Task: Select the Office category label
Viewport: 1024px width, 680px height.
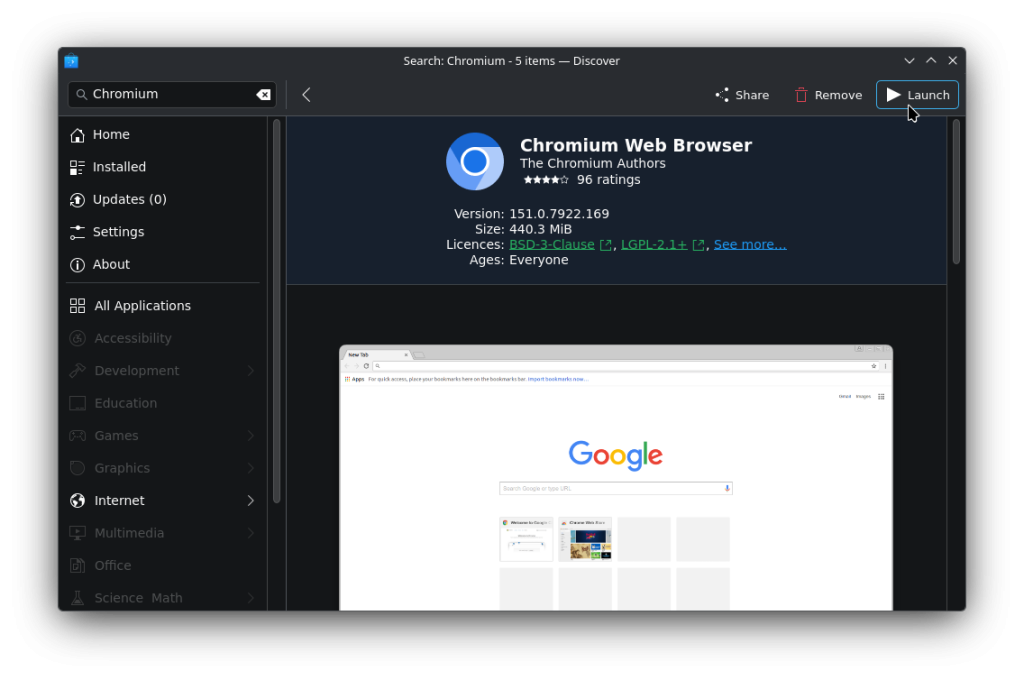Action: (113, 566)
